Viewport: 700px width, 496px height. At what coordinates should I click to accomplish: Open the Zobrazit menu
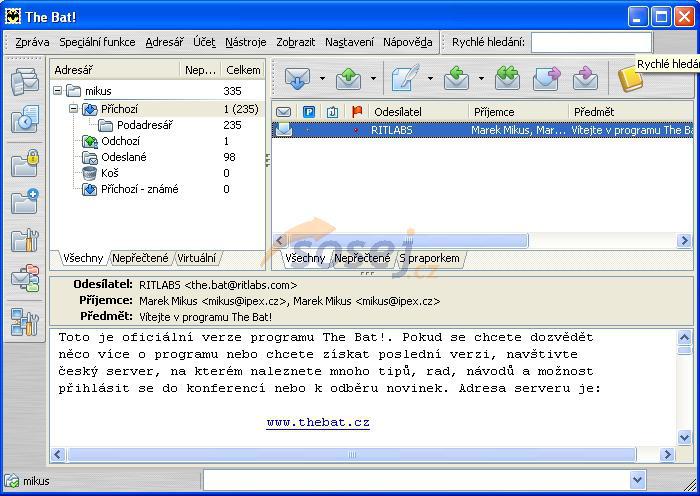pos(296,42)
